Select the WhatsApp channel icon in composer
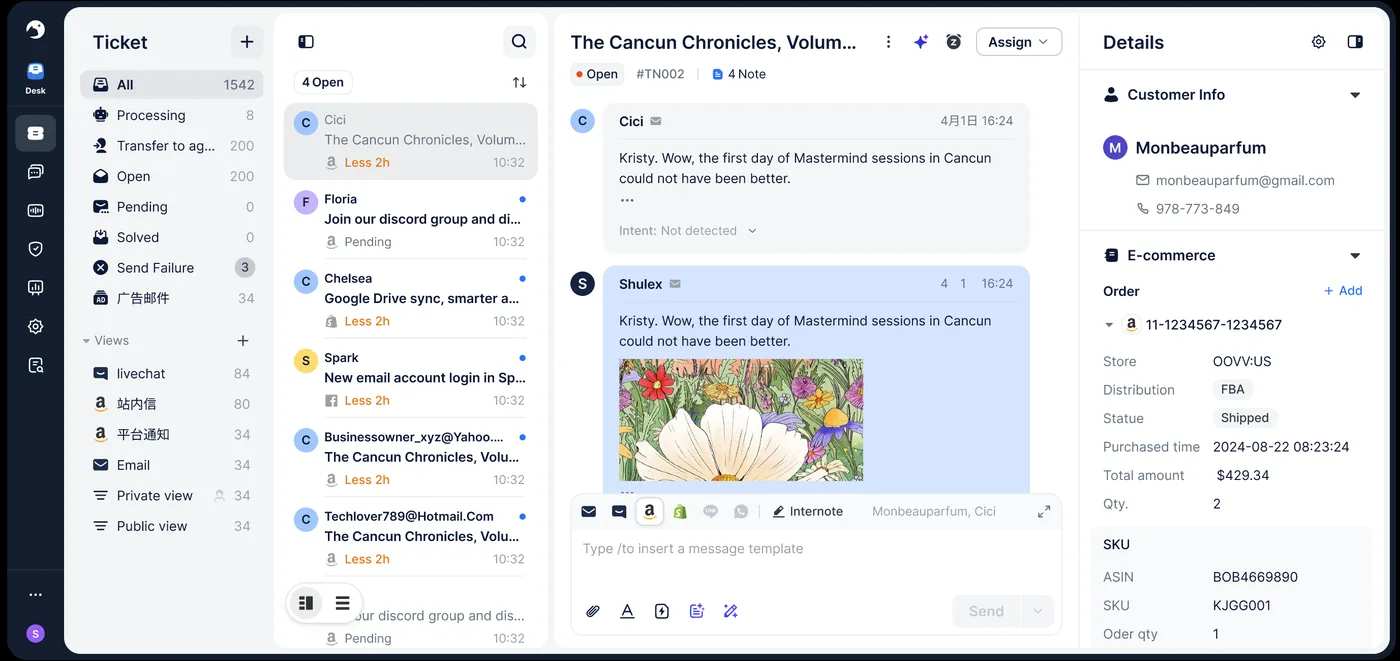Screen dimensions: 1400x661 coord(741,511)
